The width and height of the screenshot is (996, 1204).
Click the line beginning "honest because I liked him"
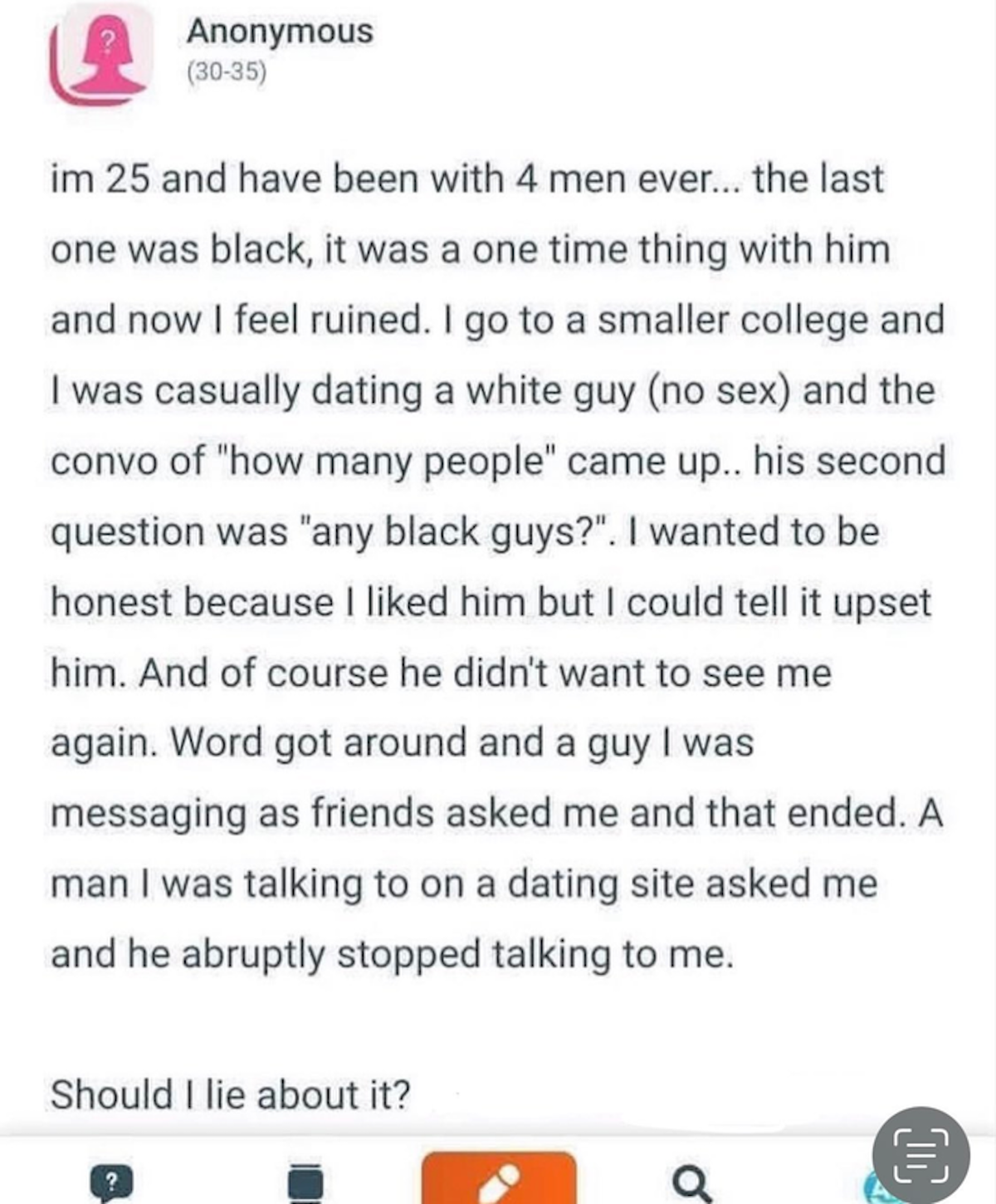(x=491, y=602)
